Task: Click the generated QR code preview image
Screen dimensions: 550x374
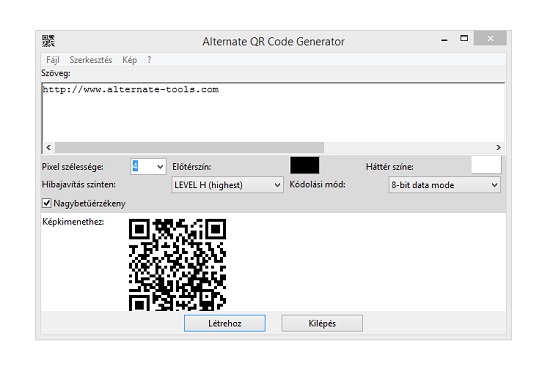Action: click(x=177, y=265)
